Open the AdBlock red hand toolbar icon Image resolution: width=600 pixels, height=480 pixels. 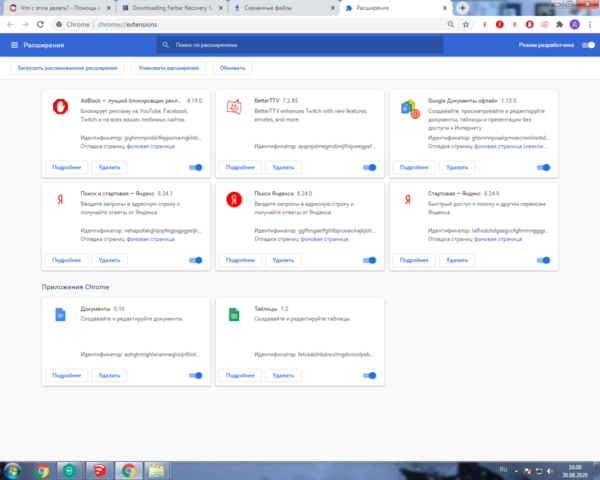(x=529, y=24)
